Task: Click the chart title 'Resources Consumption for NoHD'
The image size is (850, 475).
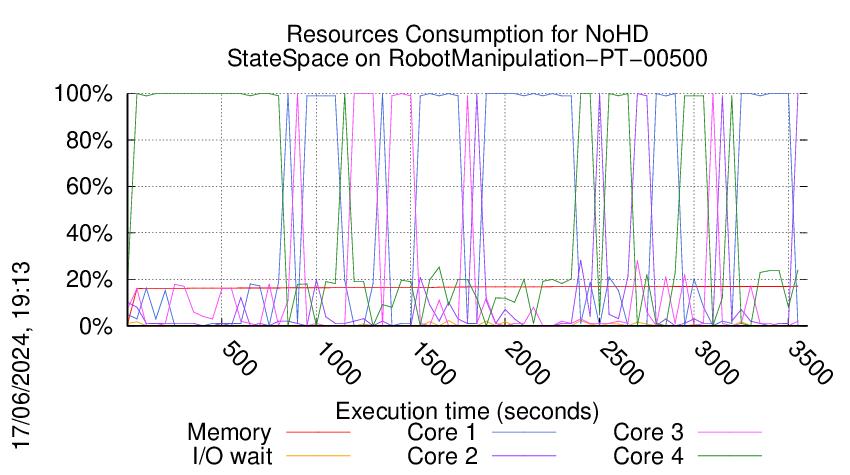Action: [467, 34]
